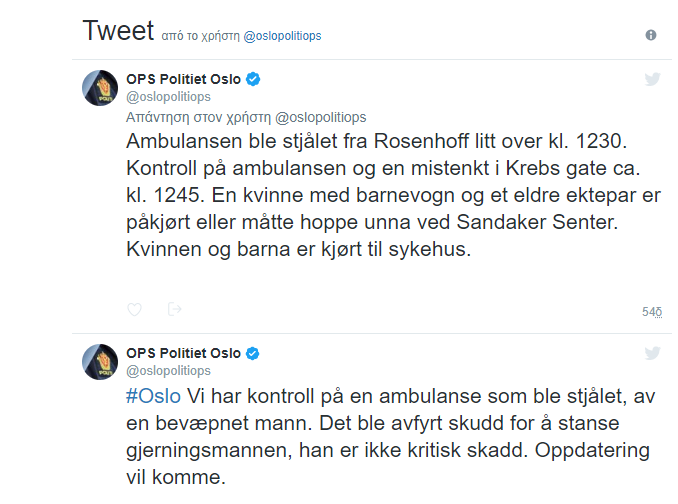Open the #Oslo hashtag link
Viewport: 678px width, 504px height.
pos(153,397)
